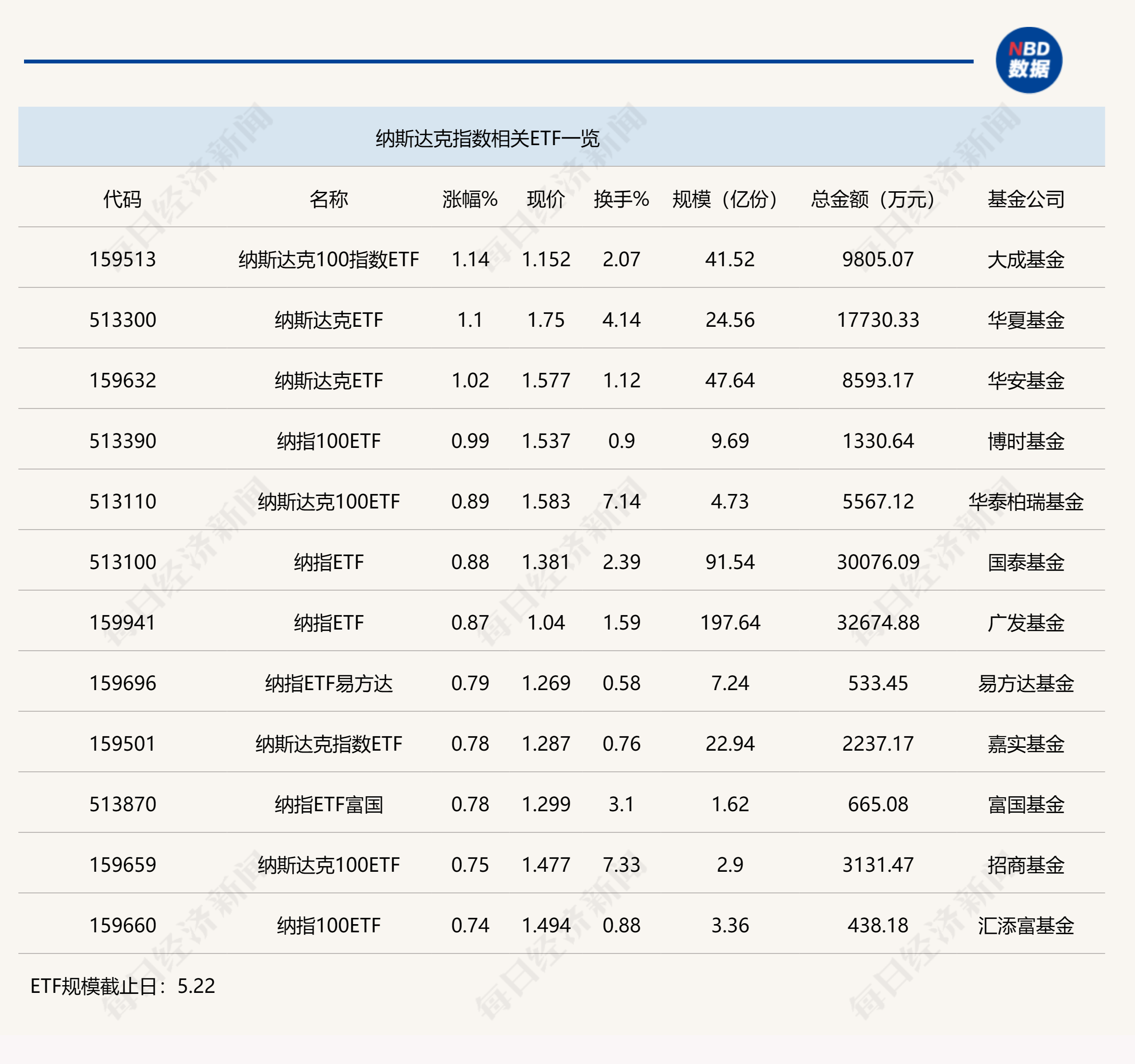The width and height of the screenshot is (1135, 1064).
Task: Click the 涨幅% column header
Action: [469, 199]
